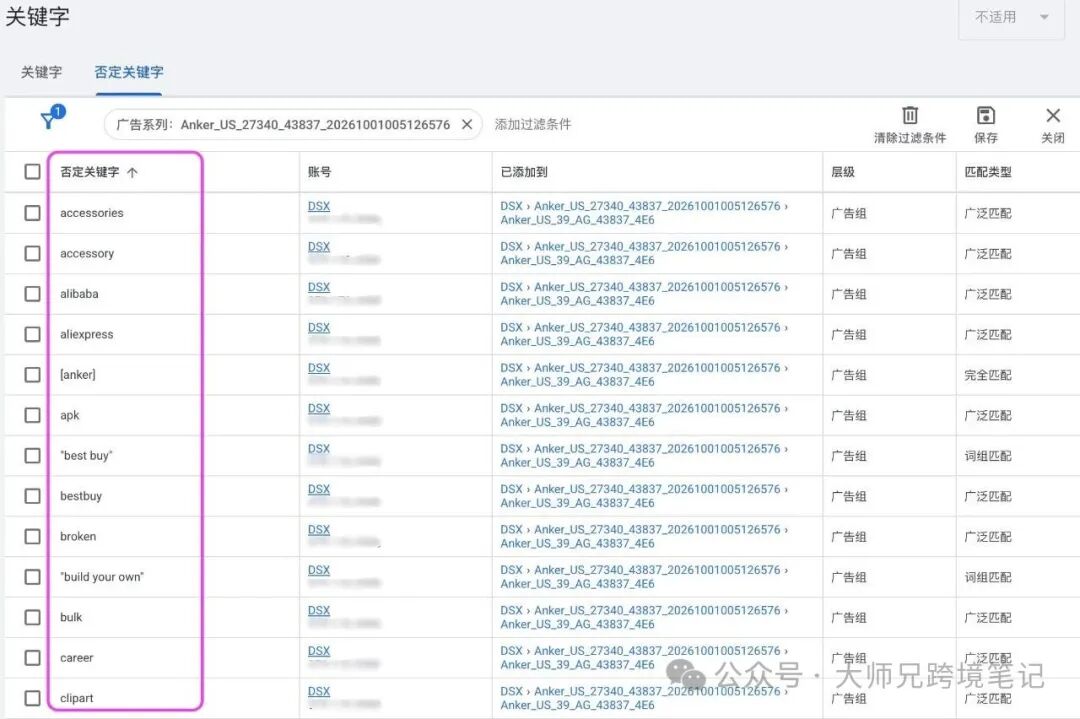Screen dimensions: 1080x719
Task: Sort by the ascending arrow in 否定关键字 header
Action: 132,172
